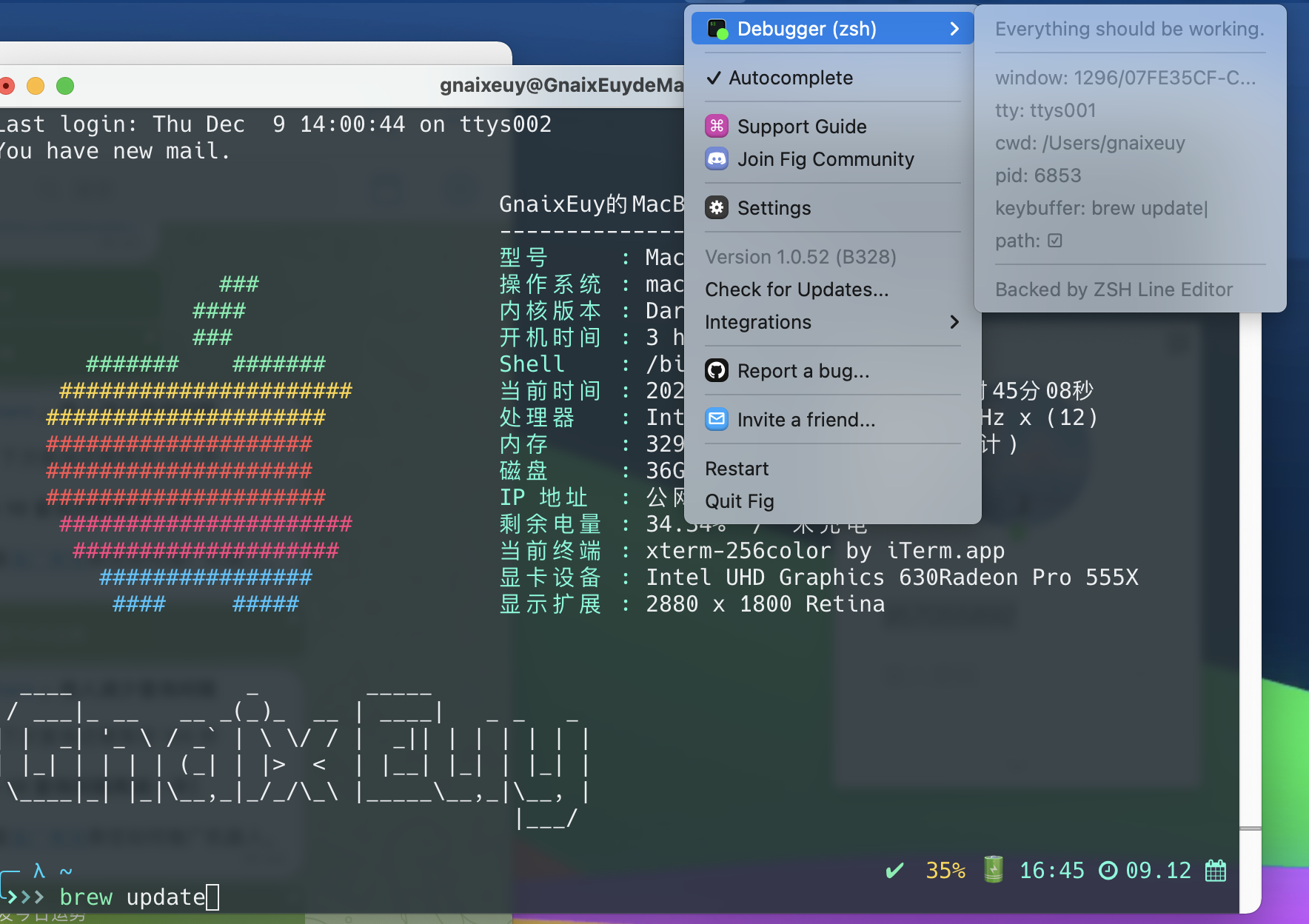Click the 35% battery percentage in prompt
Screen dimensions: 1309x924
(x=945, y=871)
